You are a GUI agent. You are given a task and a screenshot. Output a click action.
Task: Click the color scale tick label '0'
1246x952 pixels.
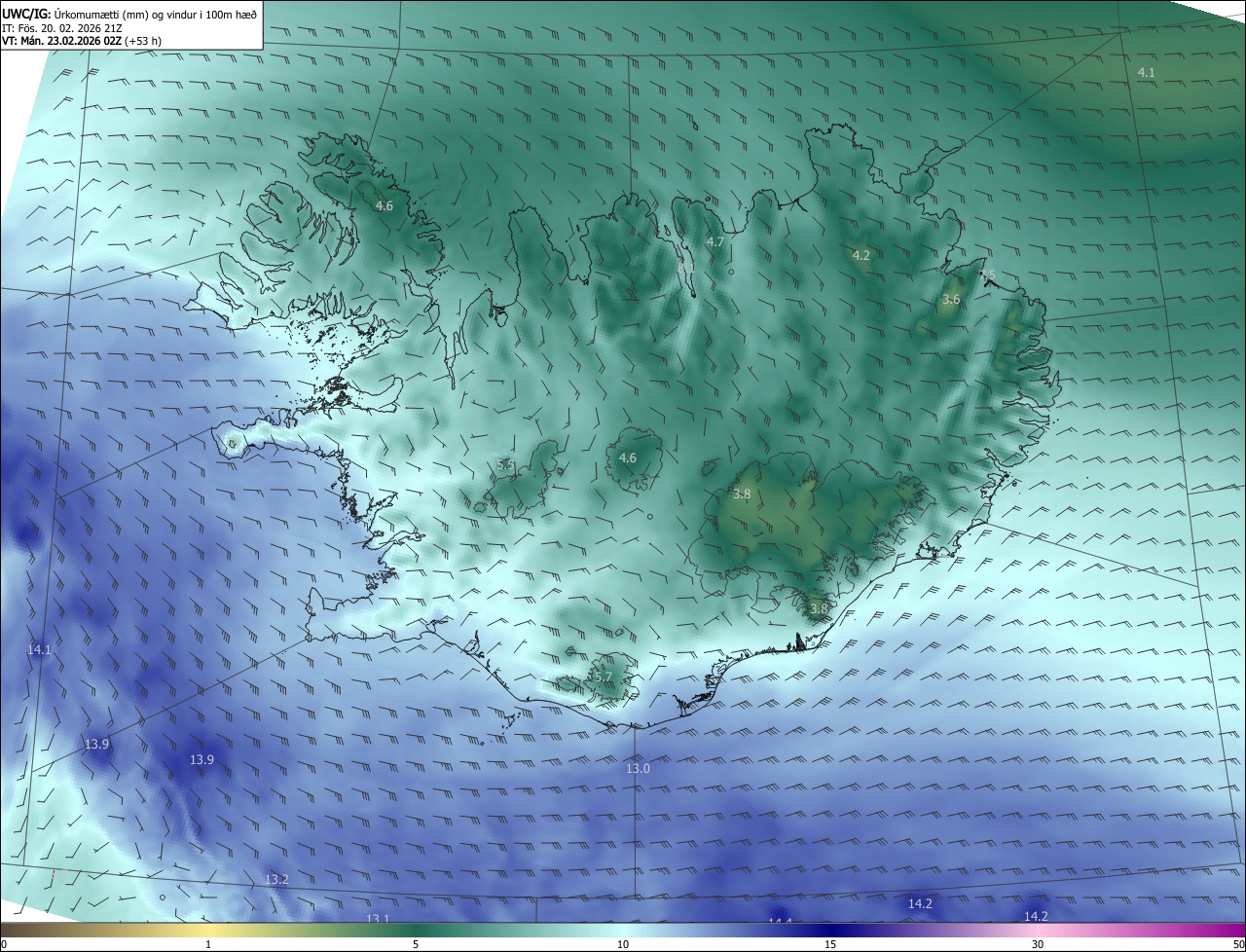click(x=3, y=944)
